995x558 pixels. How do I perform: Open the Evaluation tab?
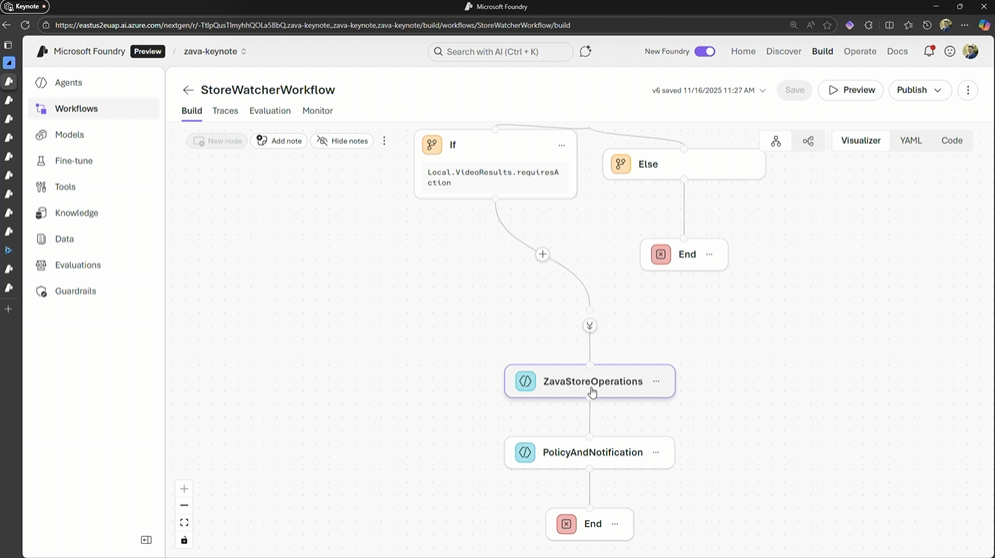pos(270,111)
